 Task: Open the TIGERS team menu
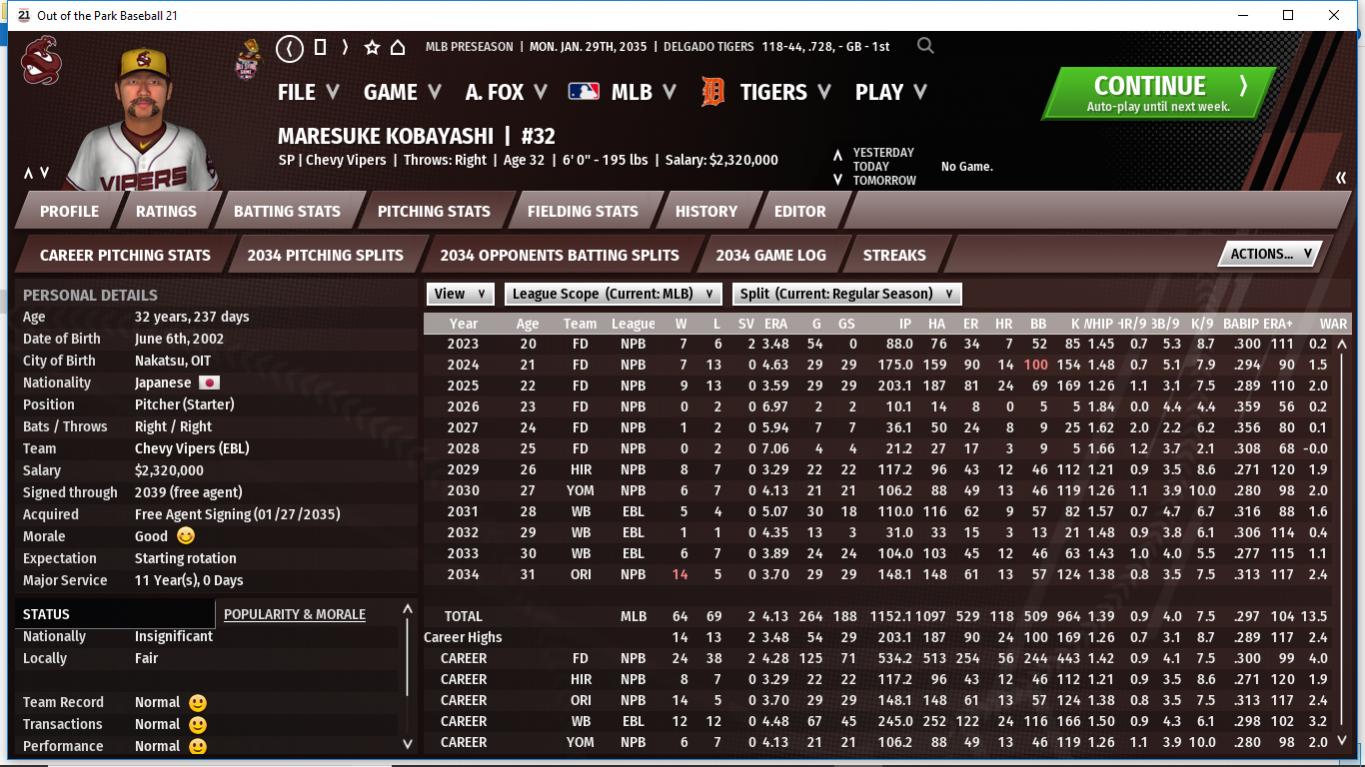point(786,92)
